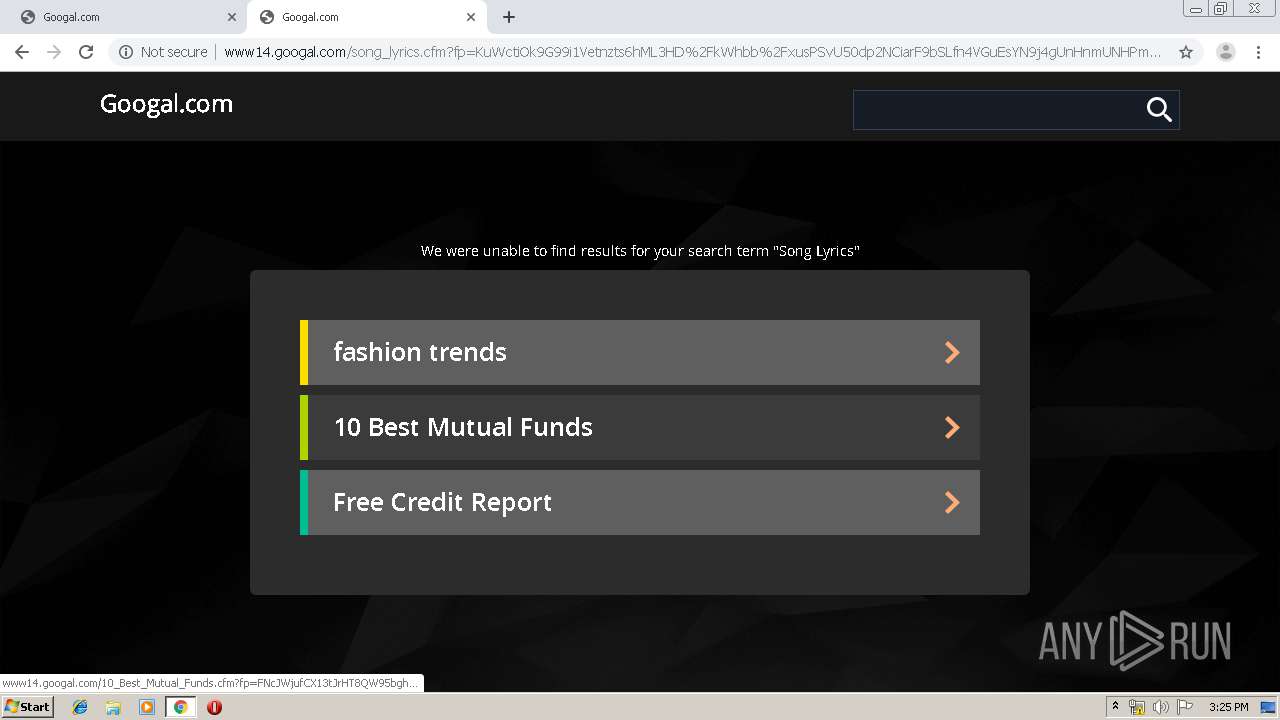Viewport: 1280px width, 720px height.
Task: Click the 3:25 PM clock
Action: pyautogui.click(x=1228, y=707)
